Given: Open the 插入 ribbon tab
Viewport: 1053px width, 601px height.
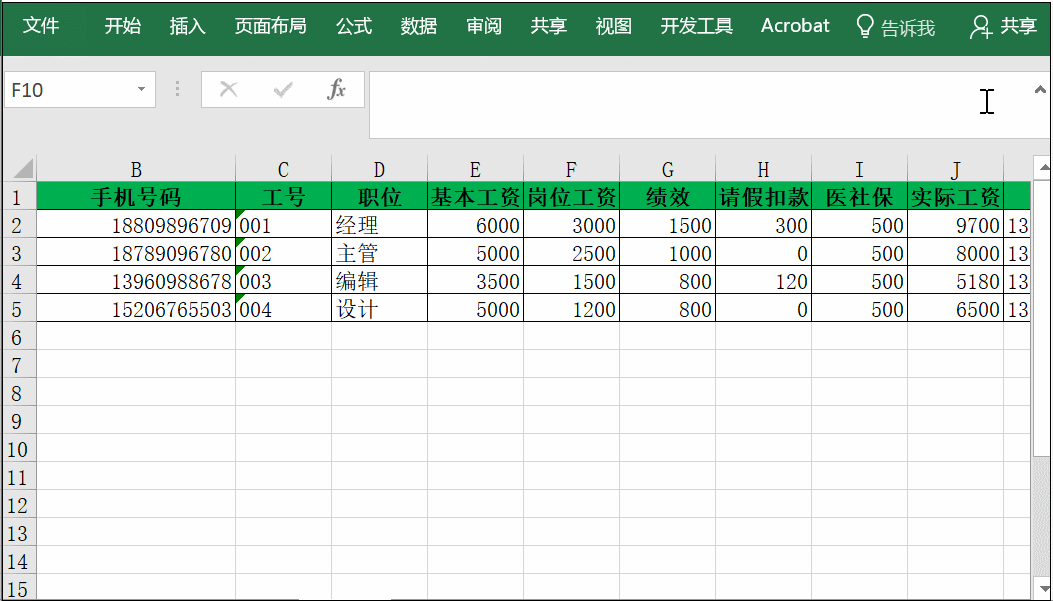Looking at the screenshot, I should 187,26.
